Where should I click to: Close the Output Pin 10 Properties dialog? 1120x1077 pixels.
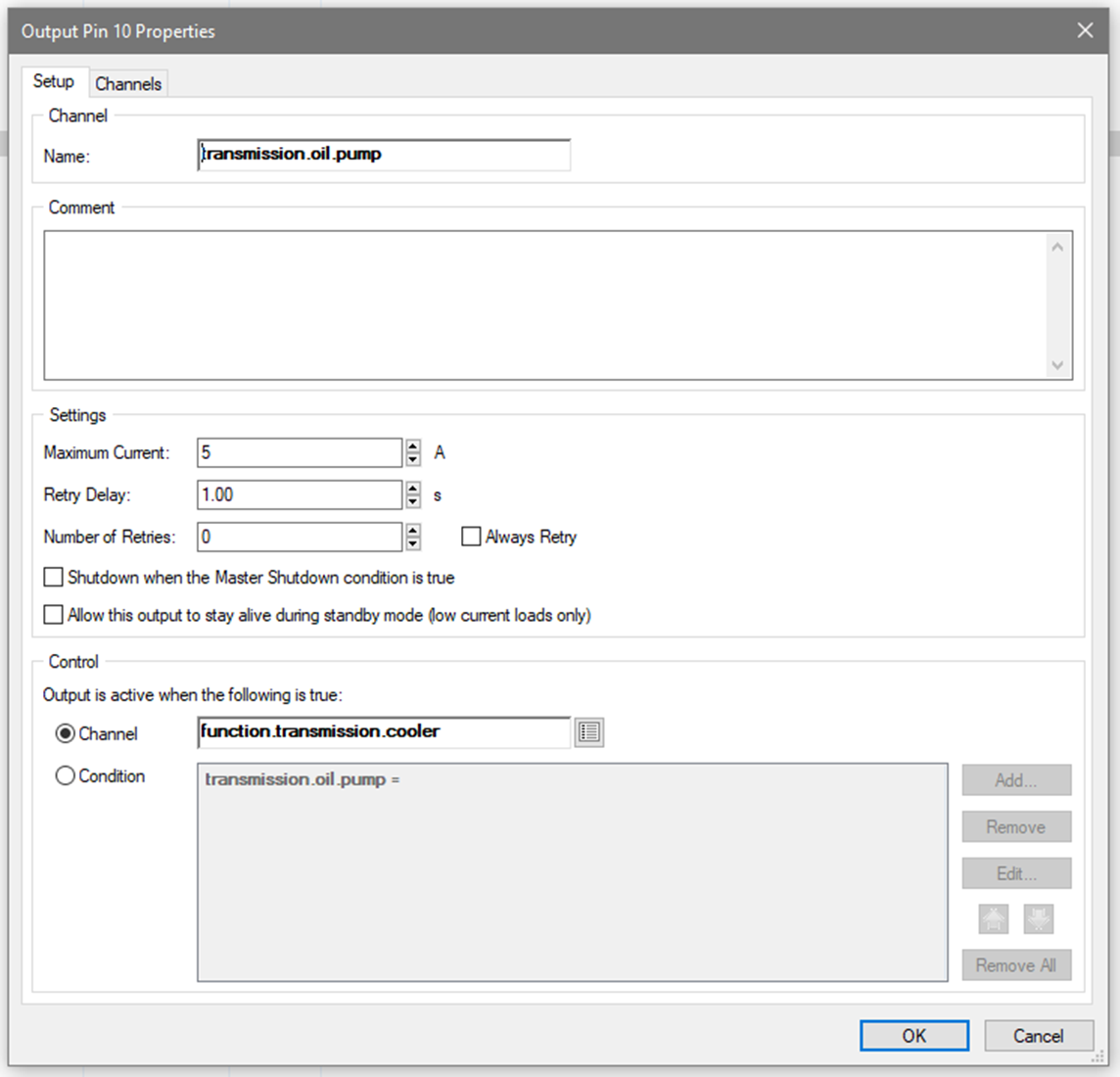1085,30
